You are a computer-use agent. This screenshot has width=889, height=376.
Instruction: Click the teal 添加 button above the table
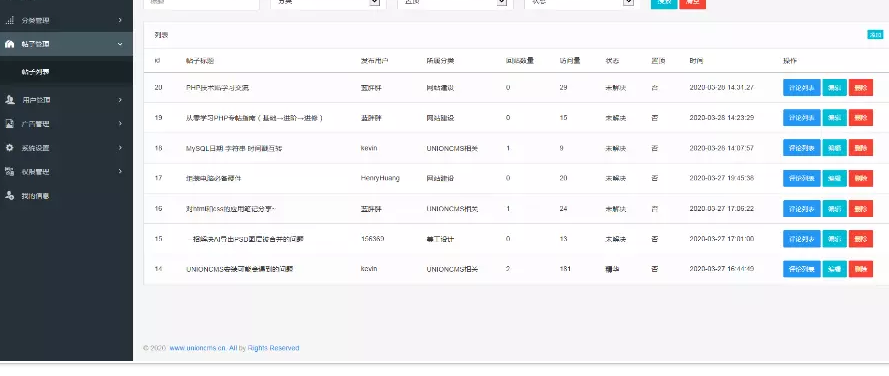pos(875,35)
